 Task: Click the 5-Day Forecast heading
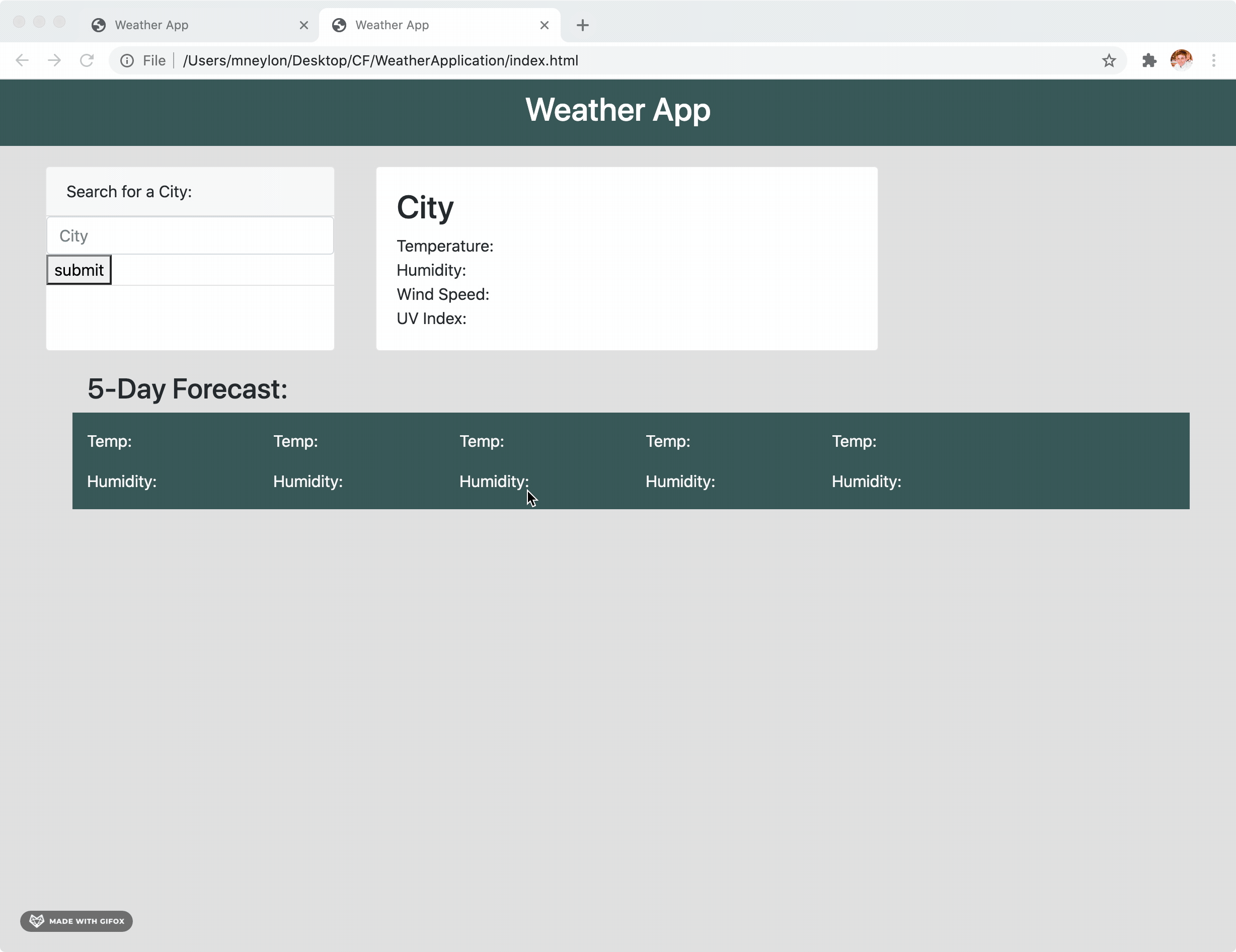point(187,389)
